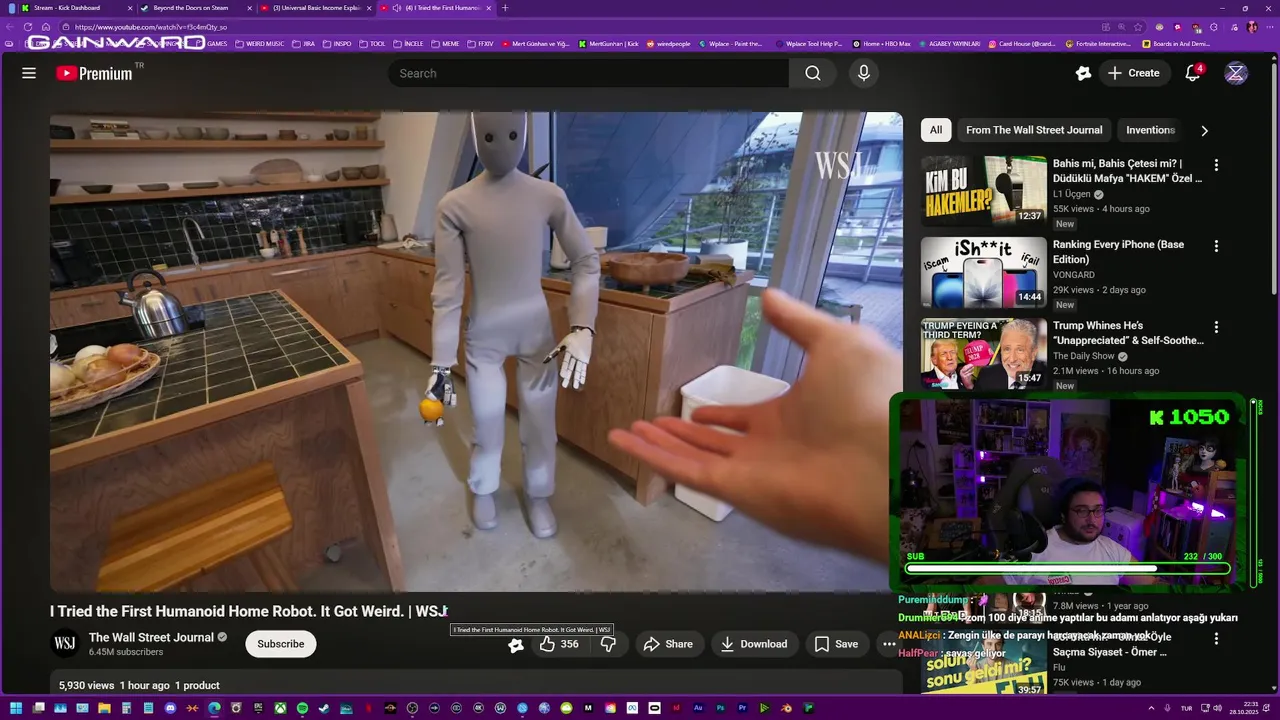
Task: Open the Trump Whines video thumbnail
Action: (x=984, y=353)
